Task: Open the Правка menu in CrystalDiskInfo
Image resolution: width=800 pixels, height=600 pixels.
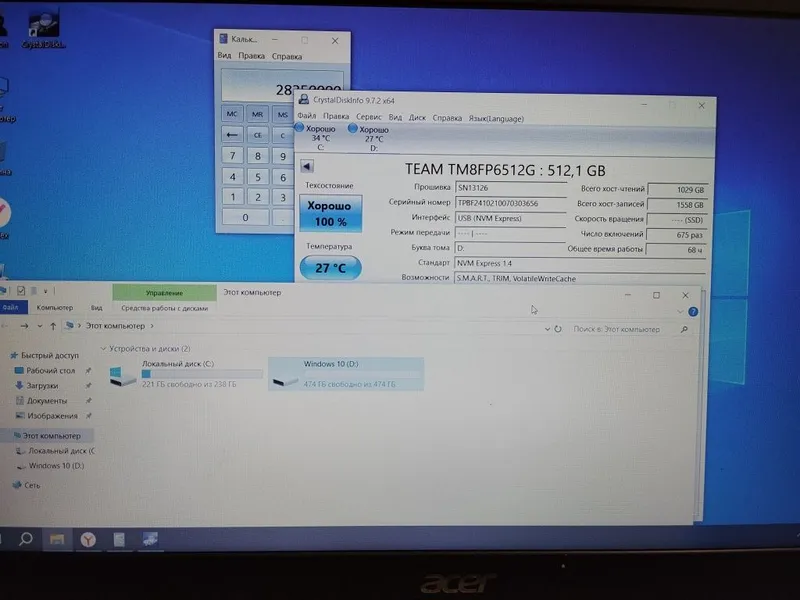Action: (336, 116)
